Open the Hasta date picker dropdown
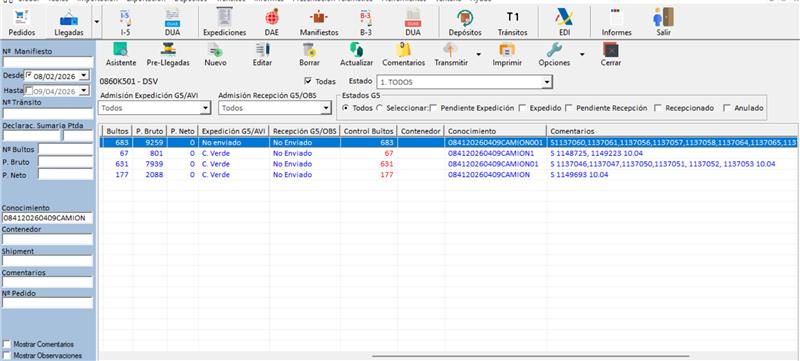The image size is (800, 361). click(84, 91)
